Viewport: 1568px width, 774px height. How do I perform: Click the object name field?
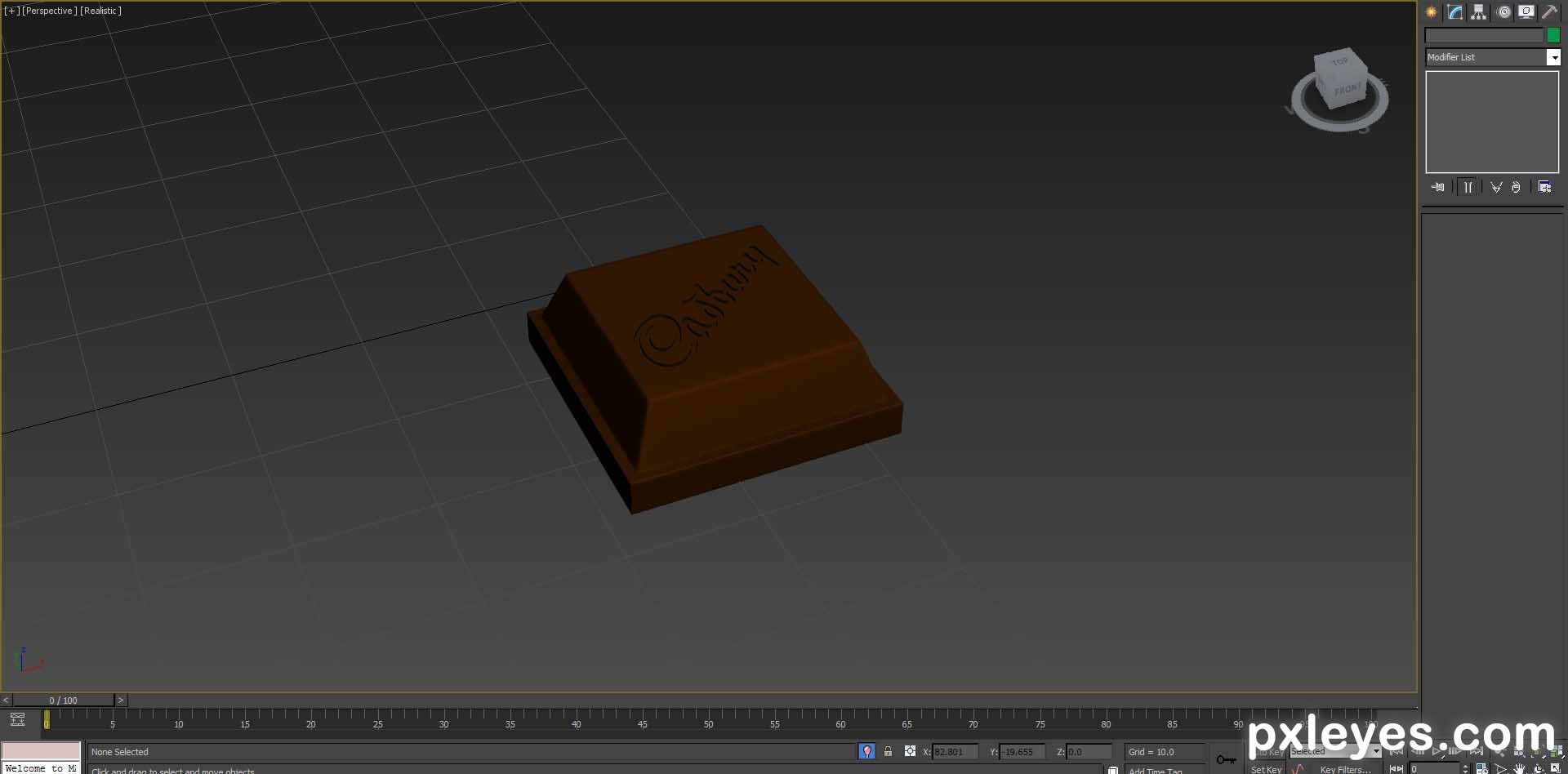point(1484,35)
